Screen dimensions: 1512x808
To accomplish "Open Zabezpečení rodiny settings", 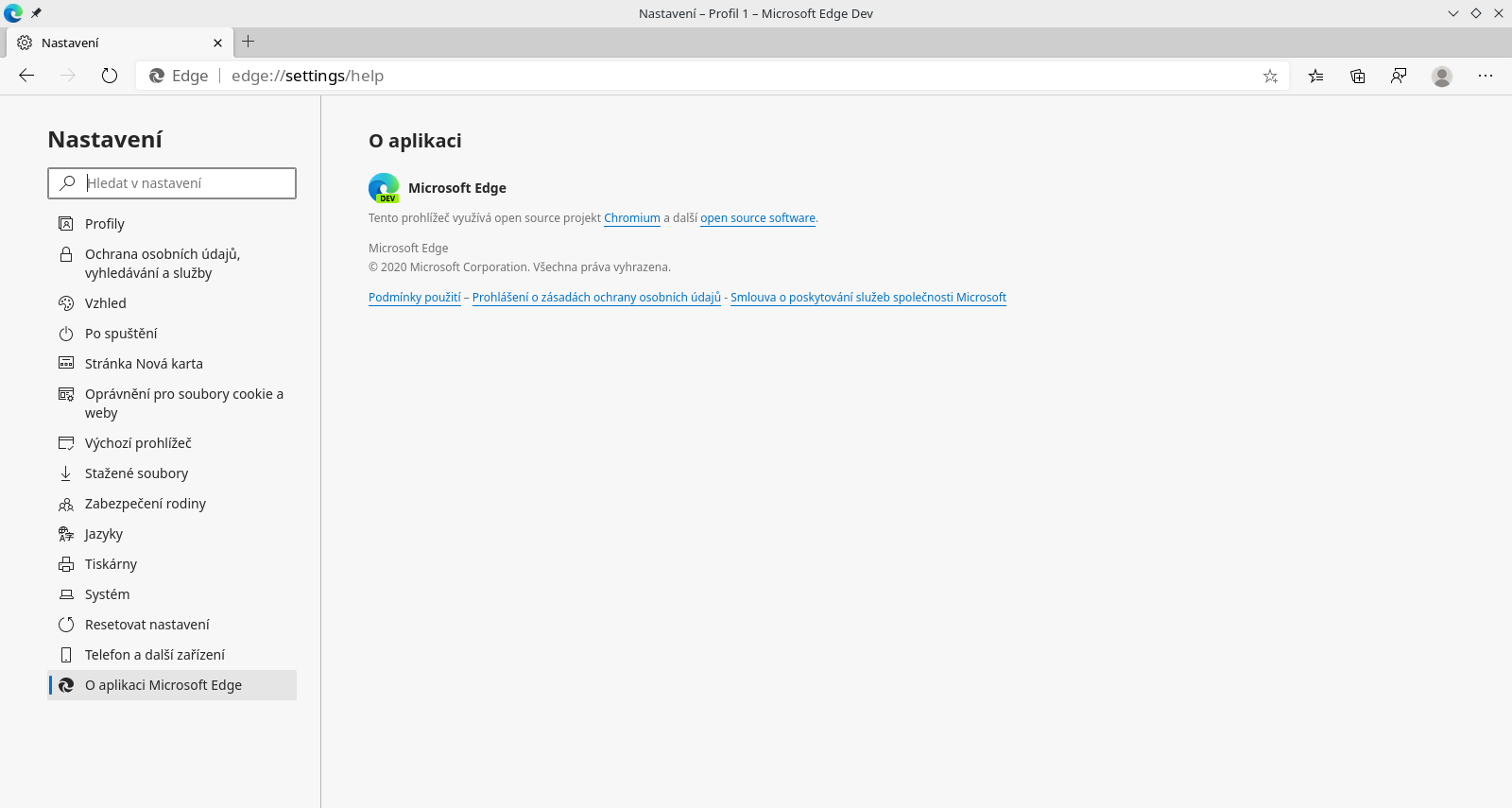I will [172, 504].
